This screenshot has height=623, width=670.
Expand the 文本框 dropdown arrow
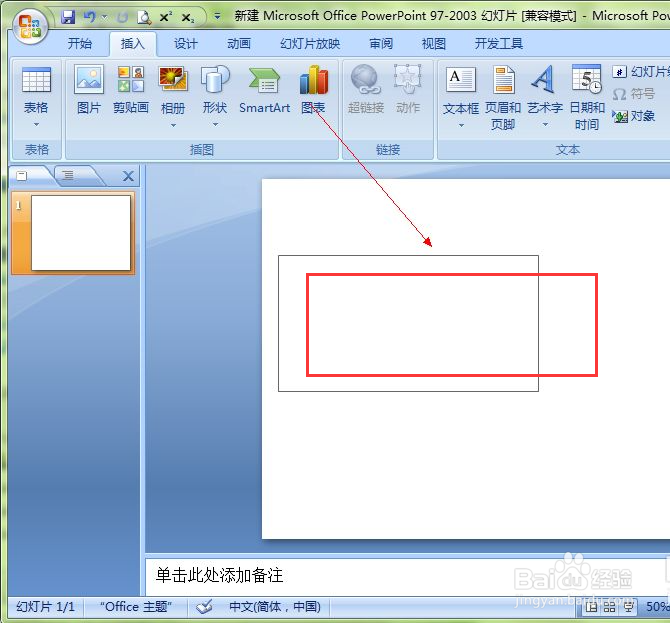click(461, 126)
